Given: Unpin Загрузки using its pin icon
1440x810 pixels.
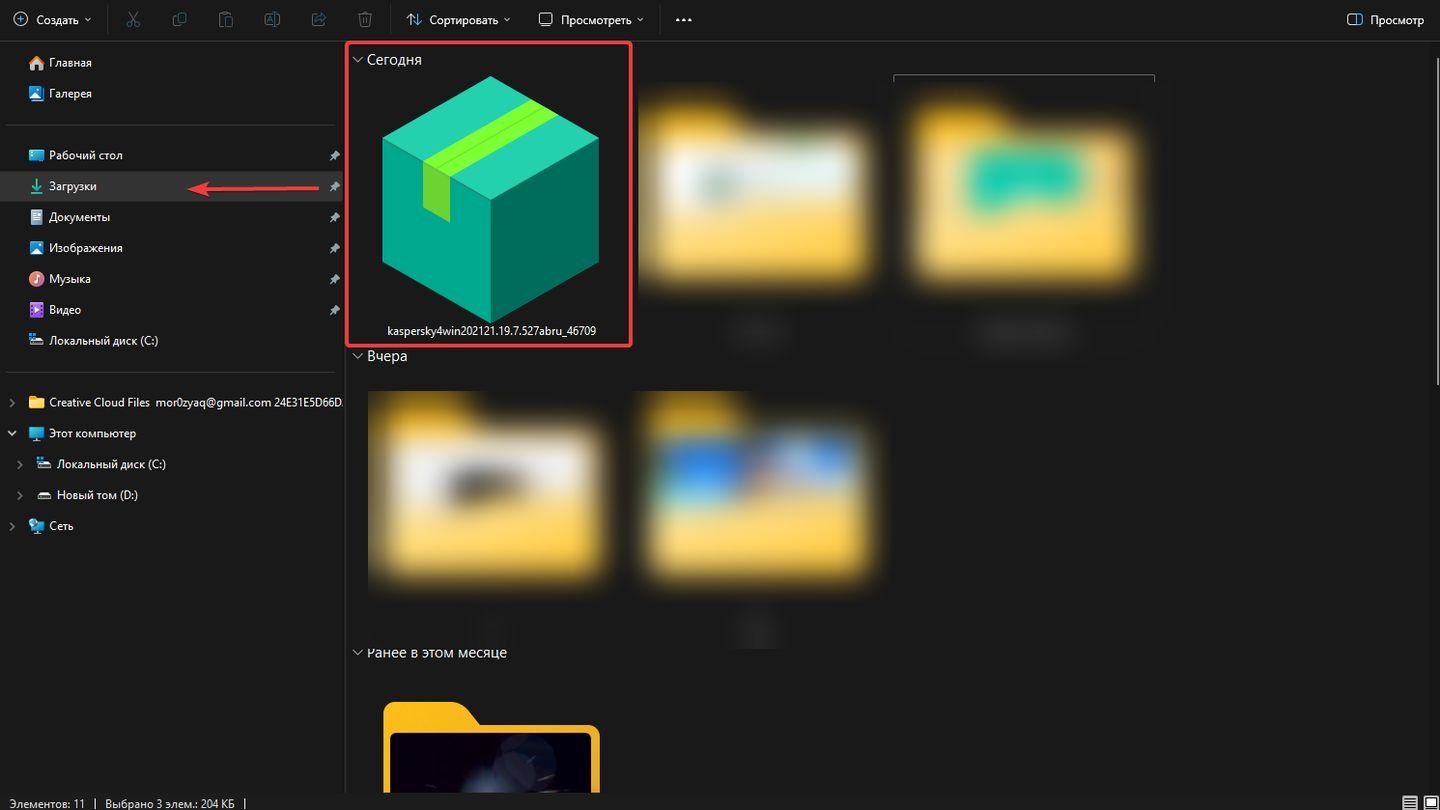Looking at the screenshot, I should [334, 187].
